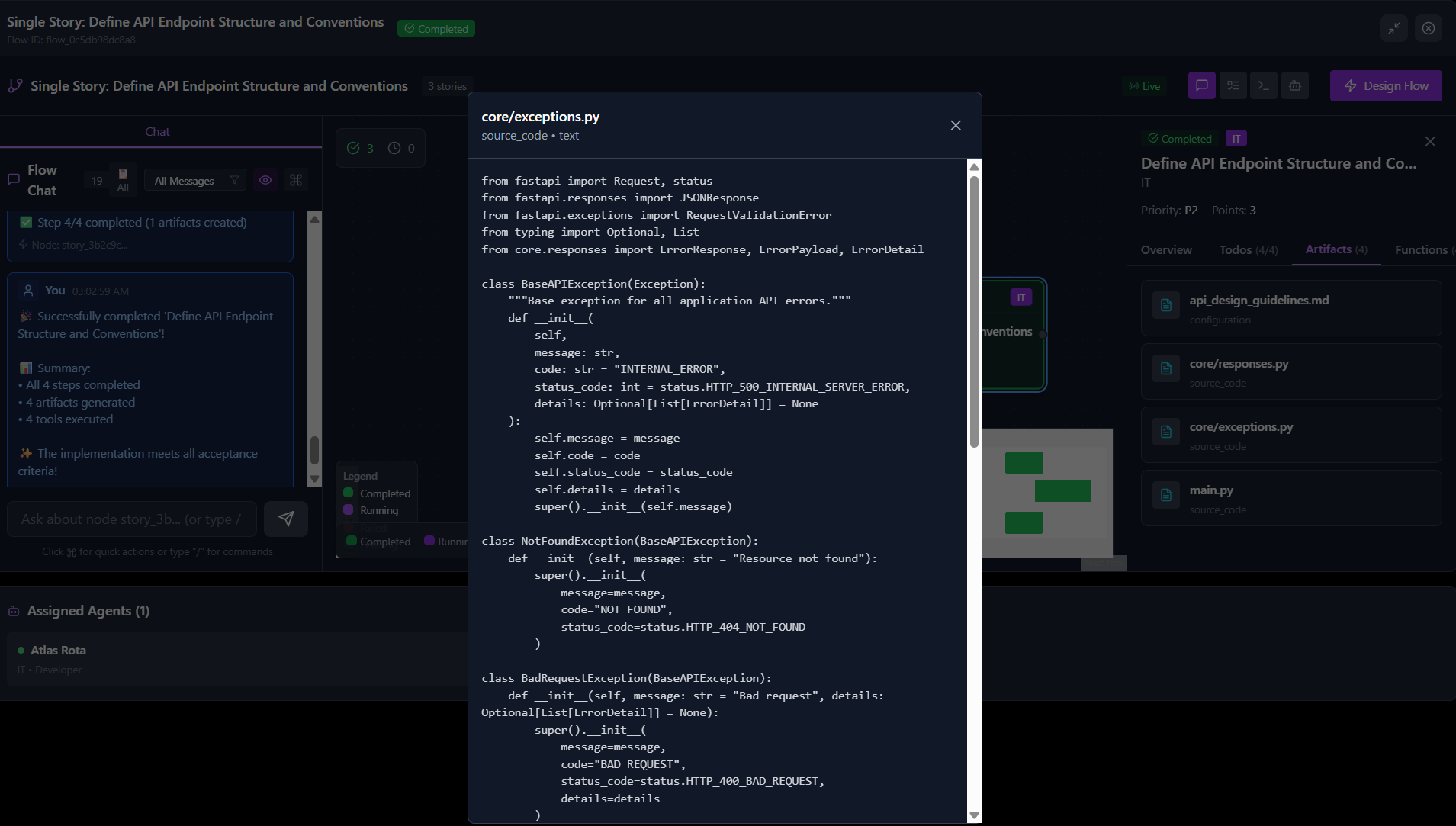Click the code viewer scroll-up arrow
The width and height of the screenshot is (1456, 826).
(974, 166)
